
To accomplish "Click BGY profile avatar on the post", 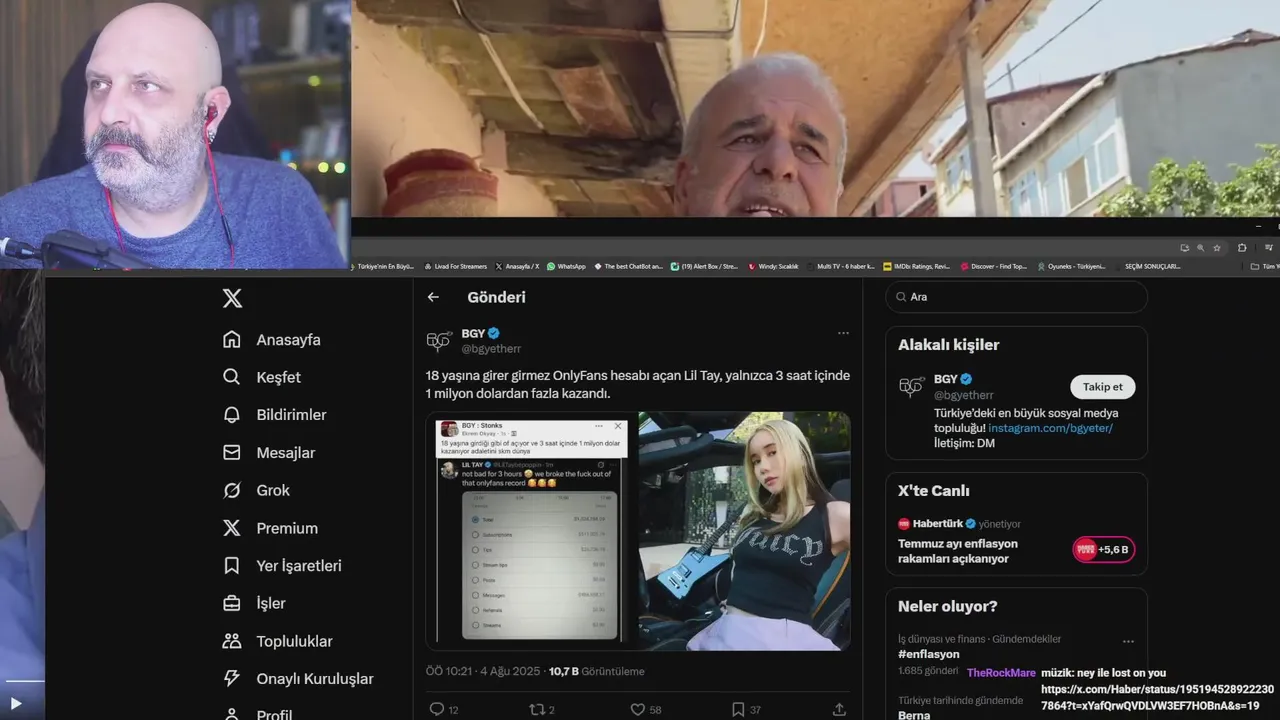I will coord(439,341).
